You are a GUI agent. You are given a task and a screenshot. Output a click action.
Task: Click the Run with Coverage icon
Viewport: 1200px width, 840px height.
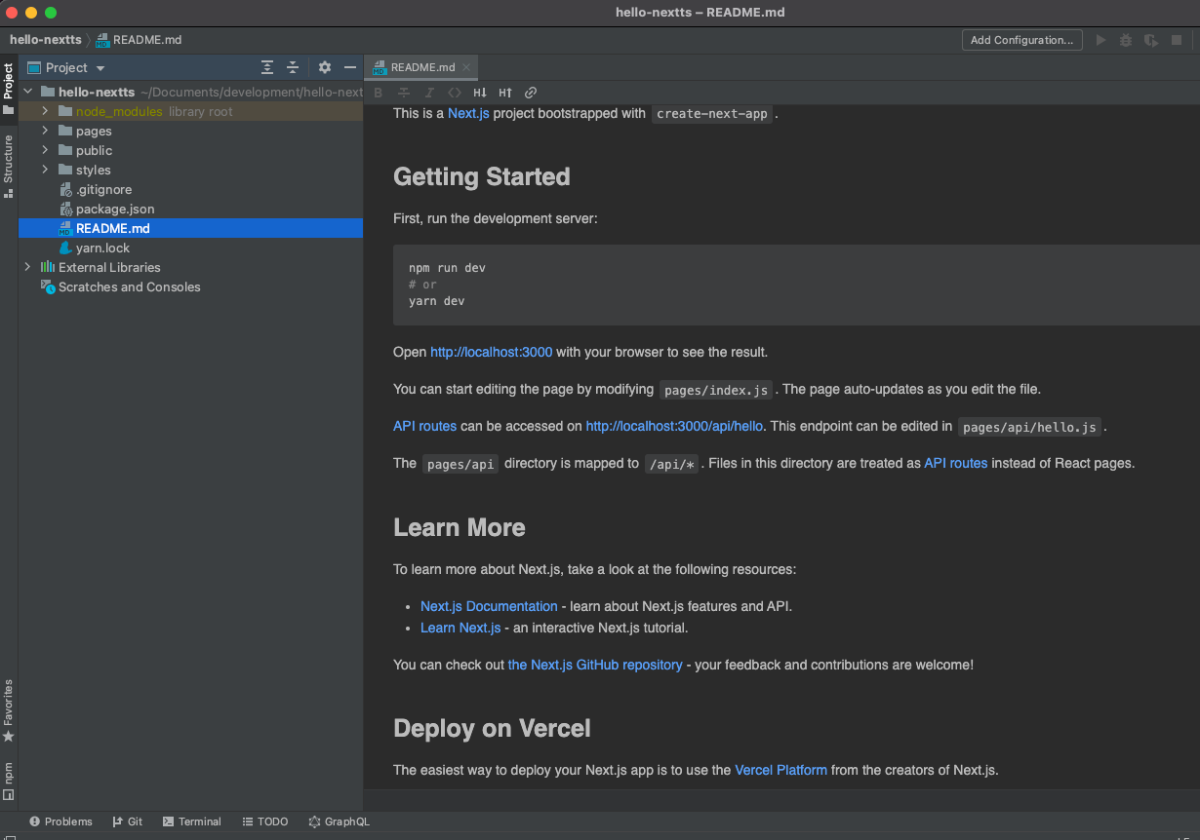tap(1151, 40)
